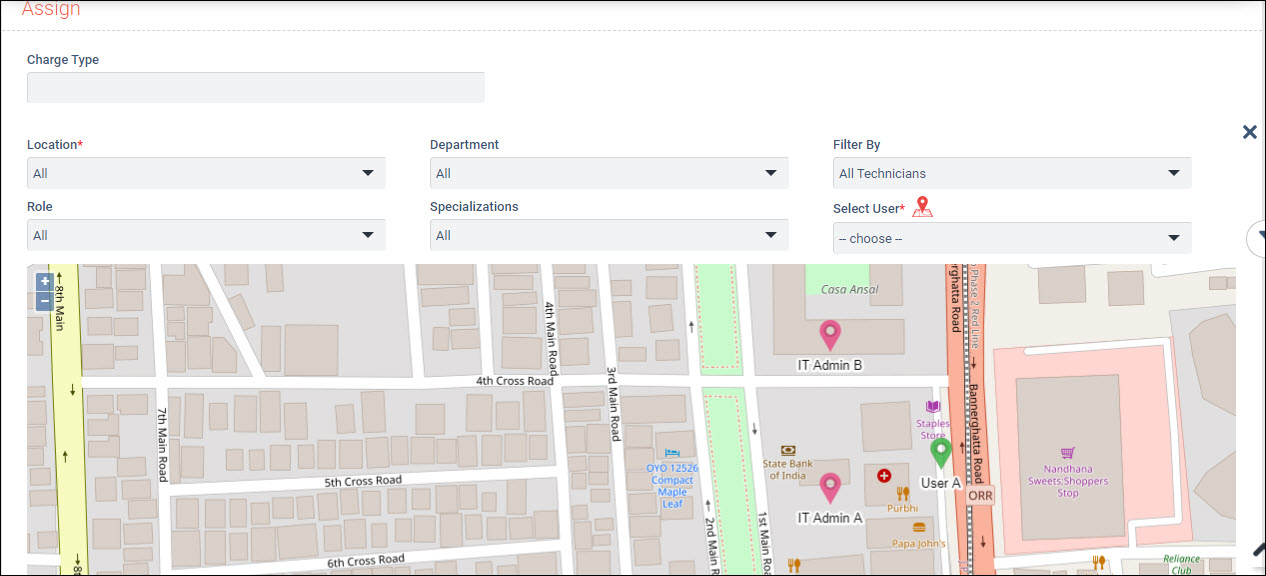Open the Location dropdown
Image resolution: width=1266 pixels, height=576 pixels.
206,173
